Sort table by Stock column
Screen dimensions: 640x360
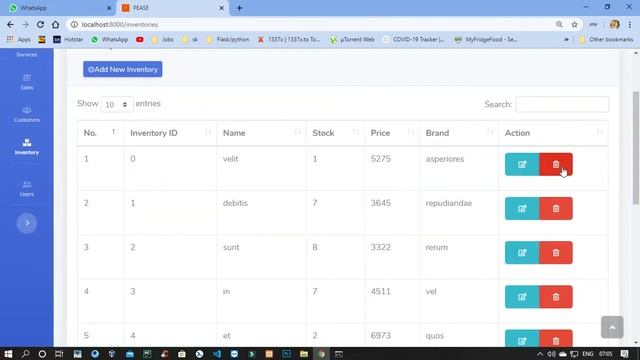tap(335, 133)
